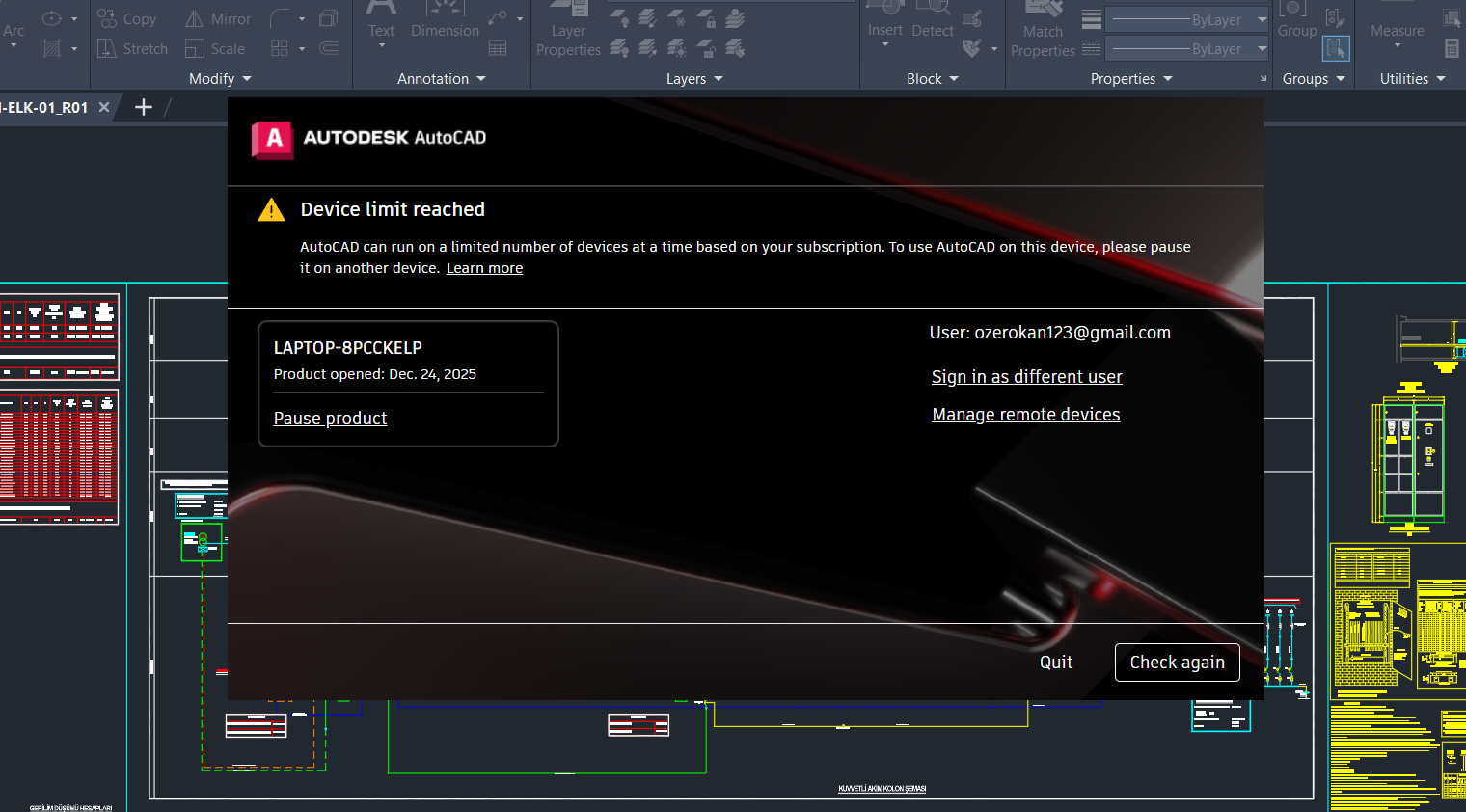Click the layer Isolate icon

point(648,18)
